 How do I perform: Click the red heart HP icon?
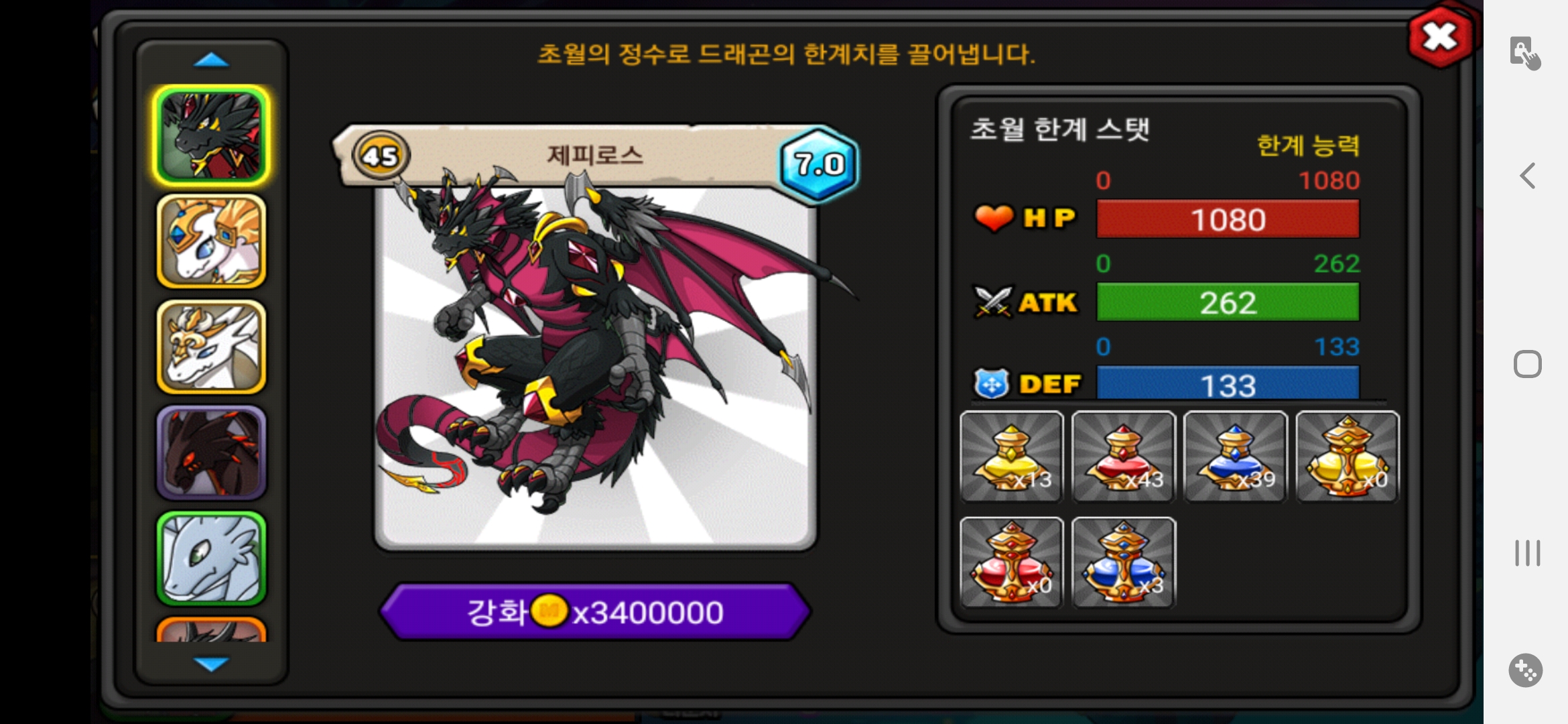pyautogui.click(x=993, y=218)
